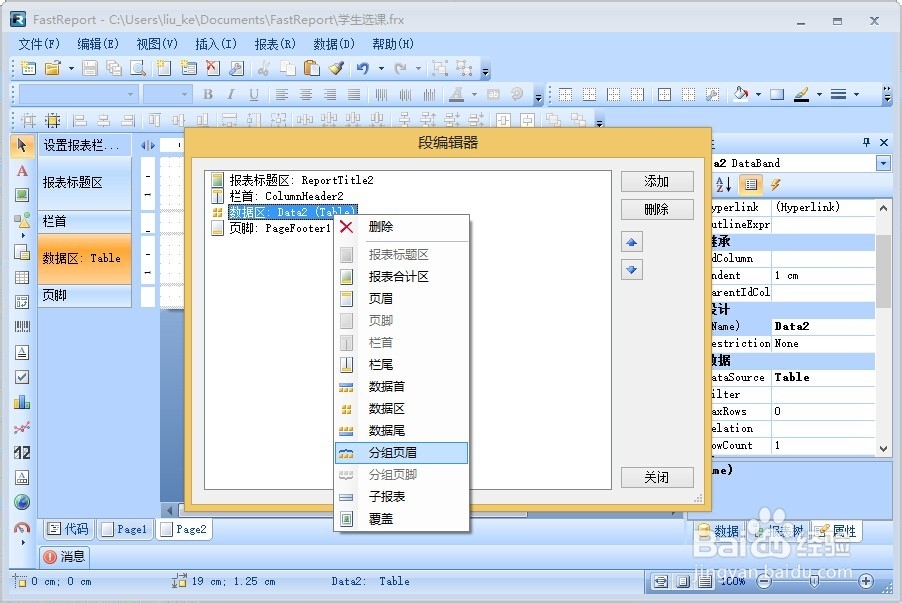Switch to the 代码 tab
The height and width of the screenshot is (603, 902).
coord(68,529)
